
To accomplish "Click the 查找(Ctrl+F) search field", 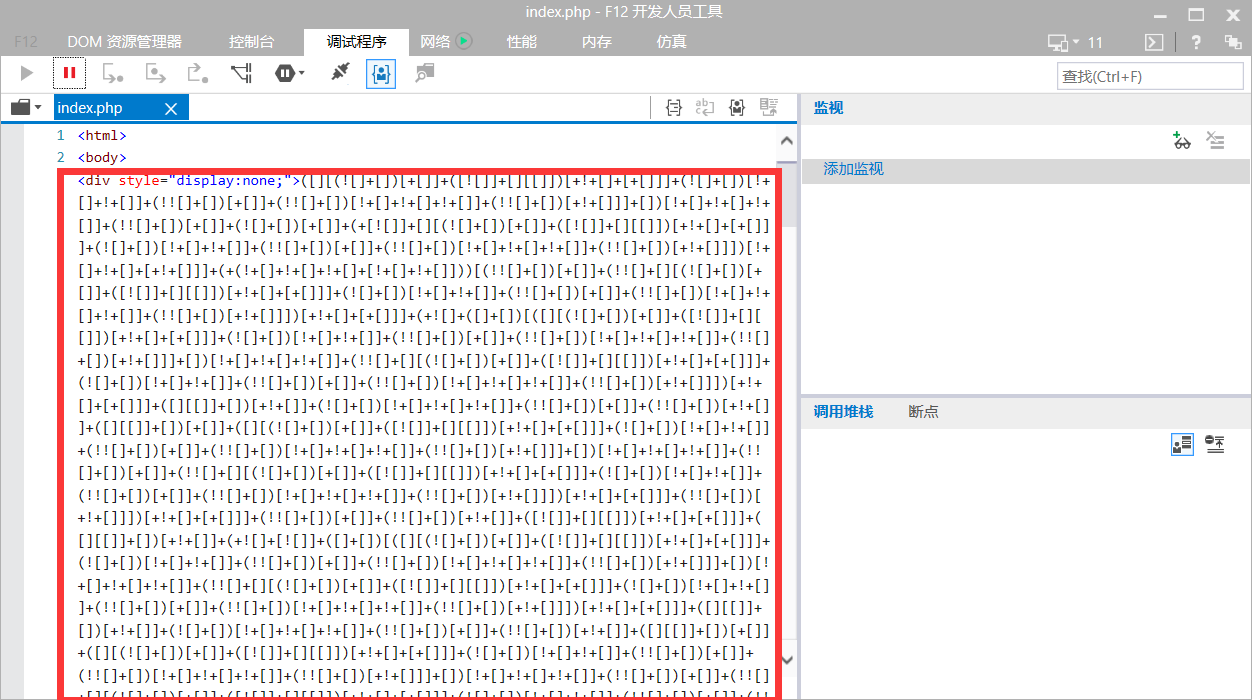I will click(1150, 76).
